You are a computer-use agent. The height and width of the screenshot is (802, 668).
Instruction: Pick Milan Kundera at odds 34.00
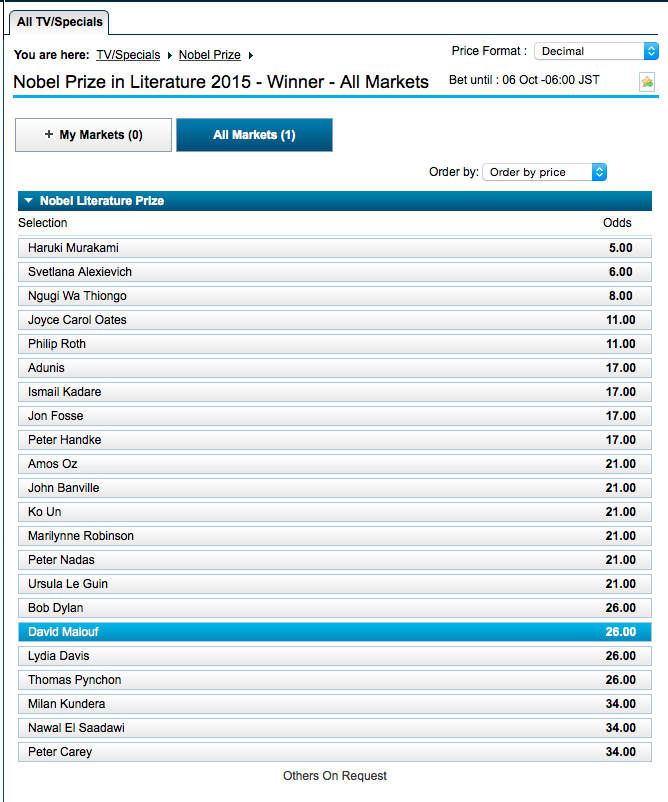point(334,704)
